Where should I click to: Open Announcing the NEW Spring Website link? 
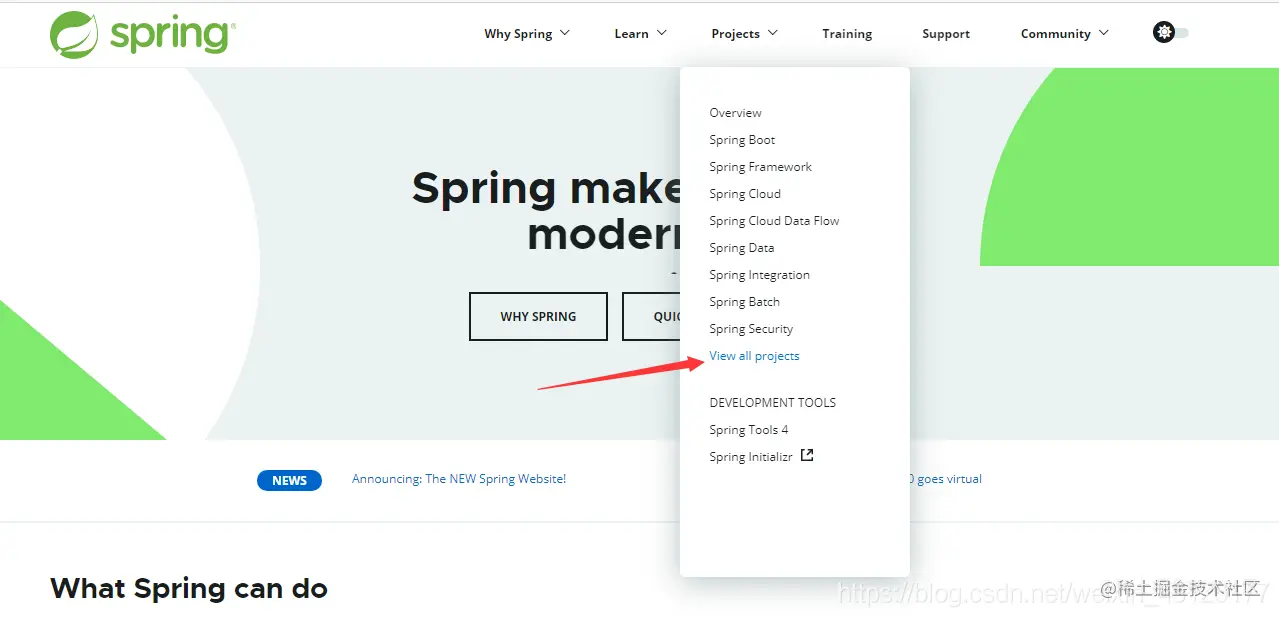click(459, 479)
